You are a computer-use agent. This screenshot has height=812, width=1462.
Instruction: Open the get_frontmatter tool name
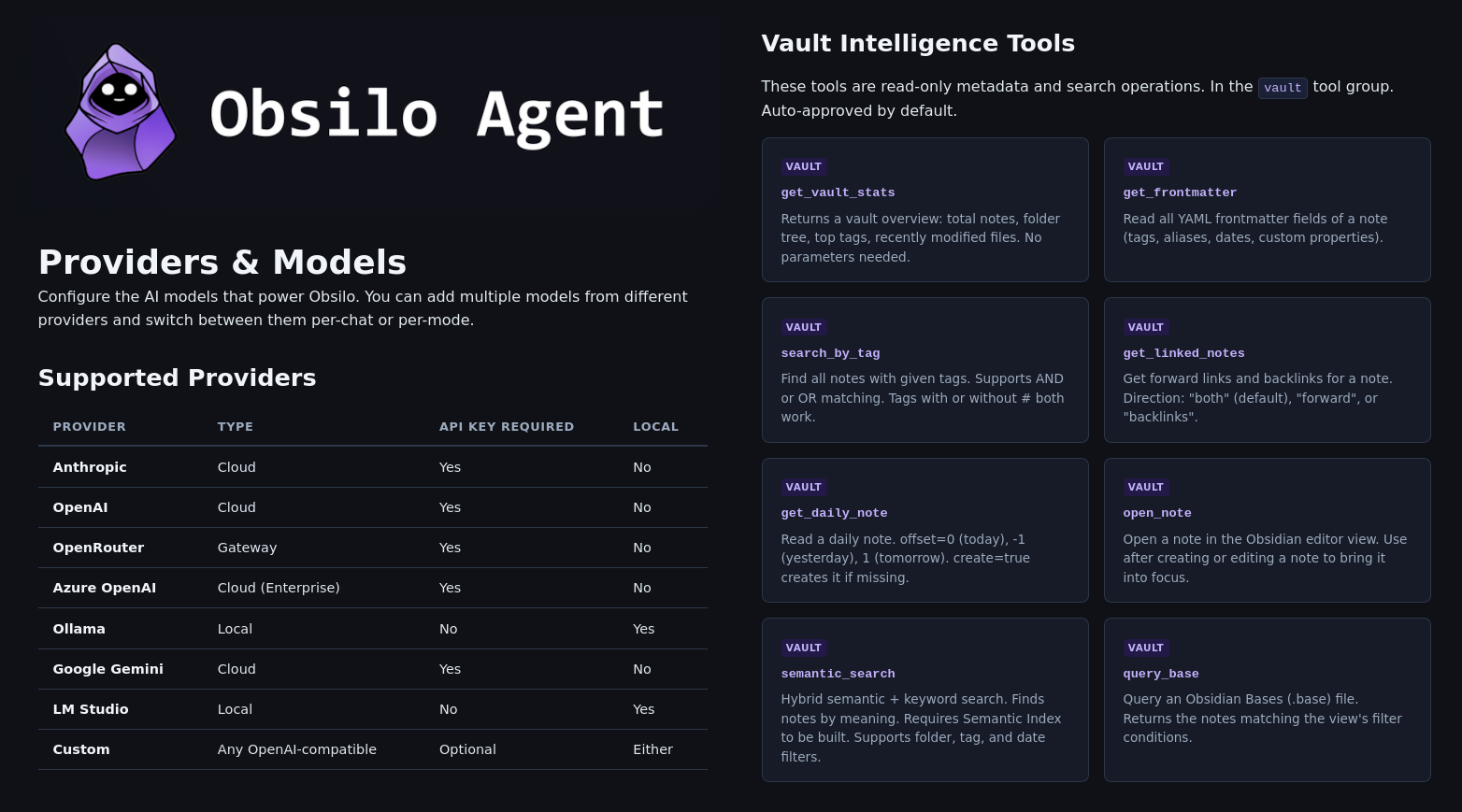1180,192
